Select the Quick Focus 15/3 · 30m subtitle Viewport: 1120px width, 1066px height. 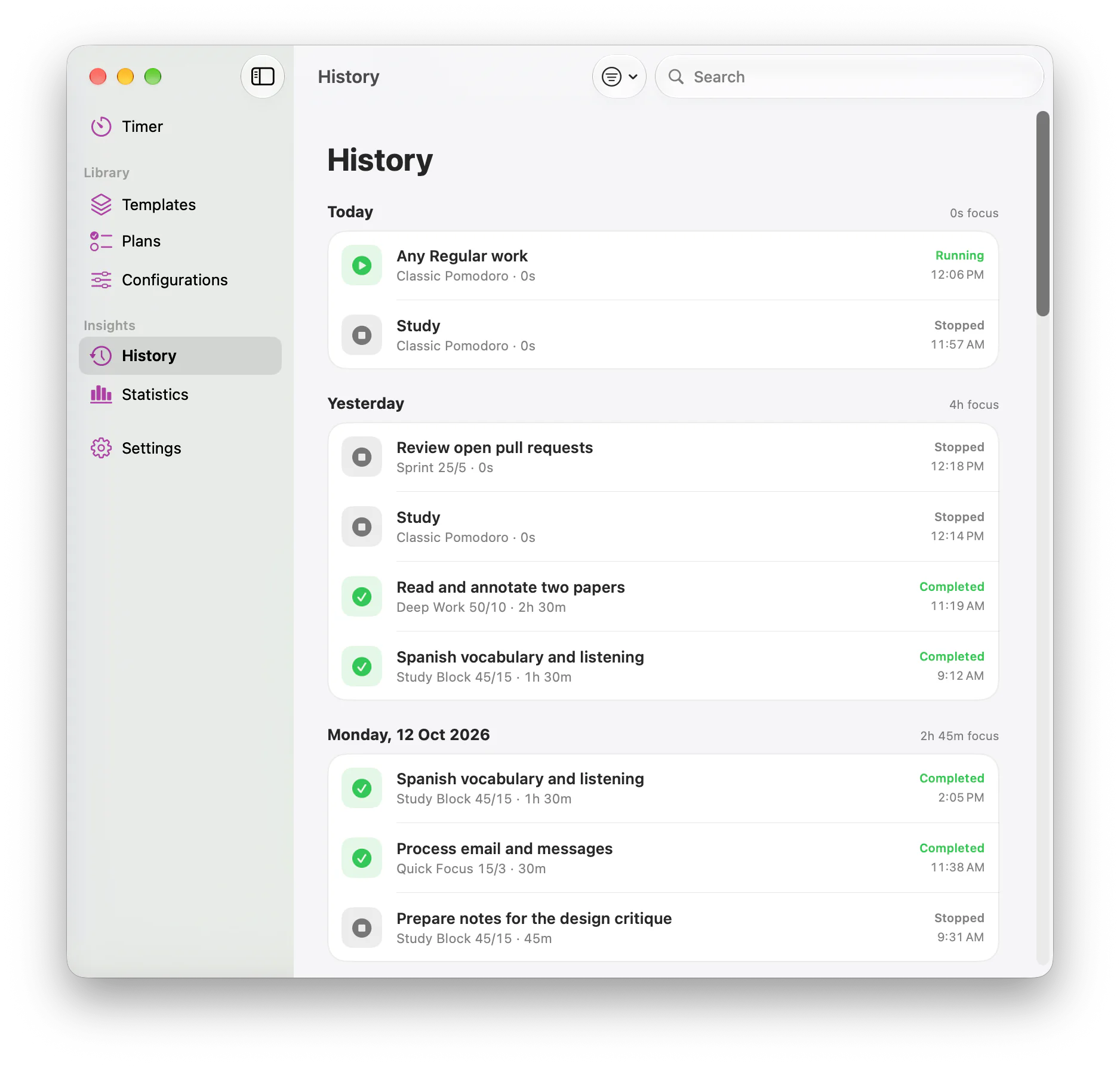point(472,868)
